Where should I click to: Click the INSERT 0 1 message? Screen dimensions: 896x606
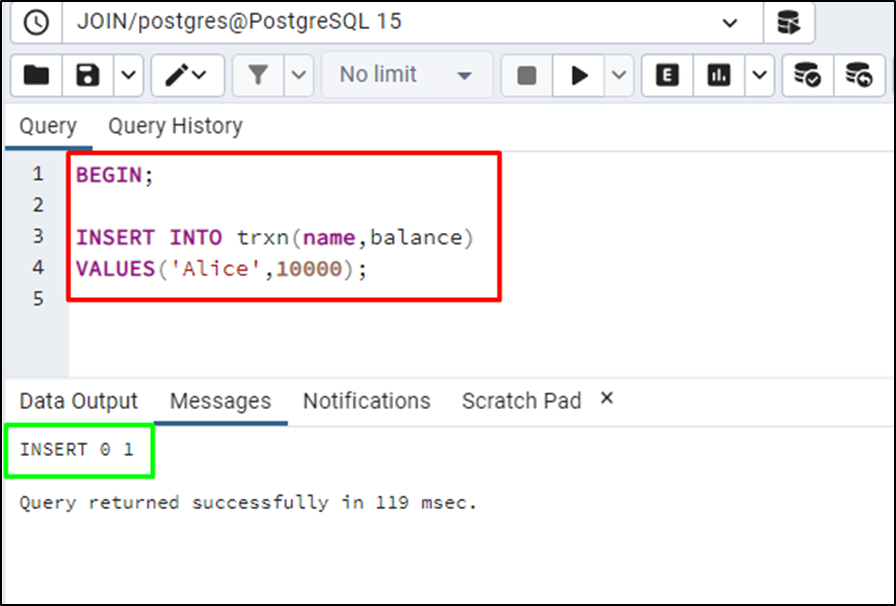[x=77, y=450]
